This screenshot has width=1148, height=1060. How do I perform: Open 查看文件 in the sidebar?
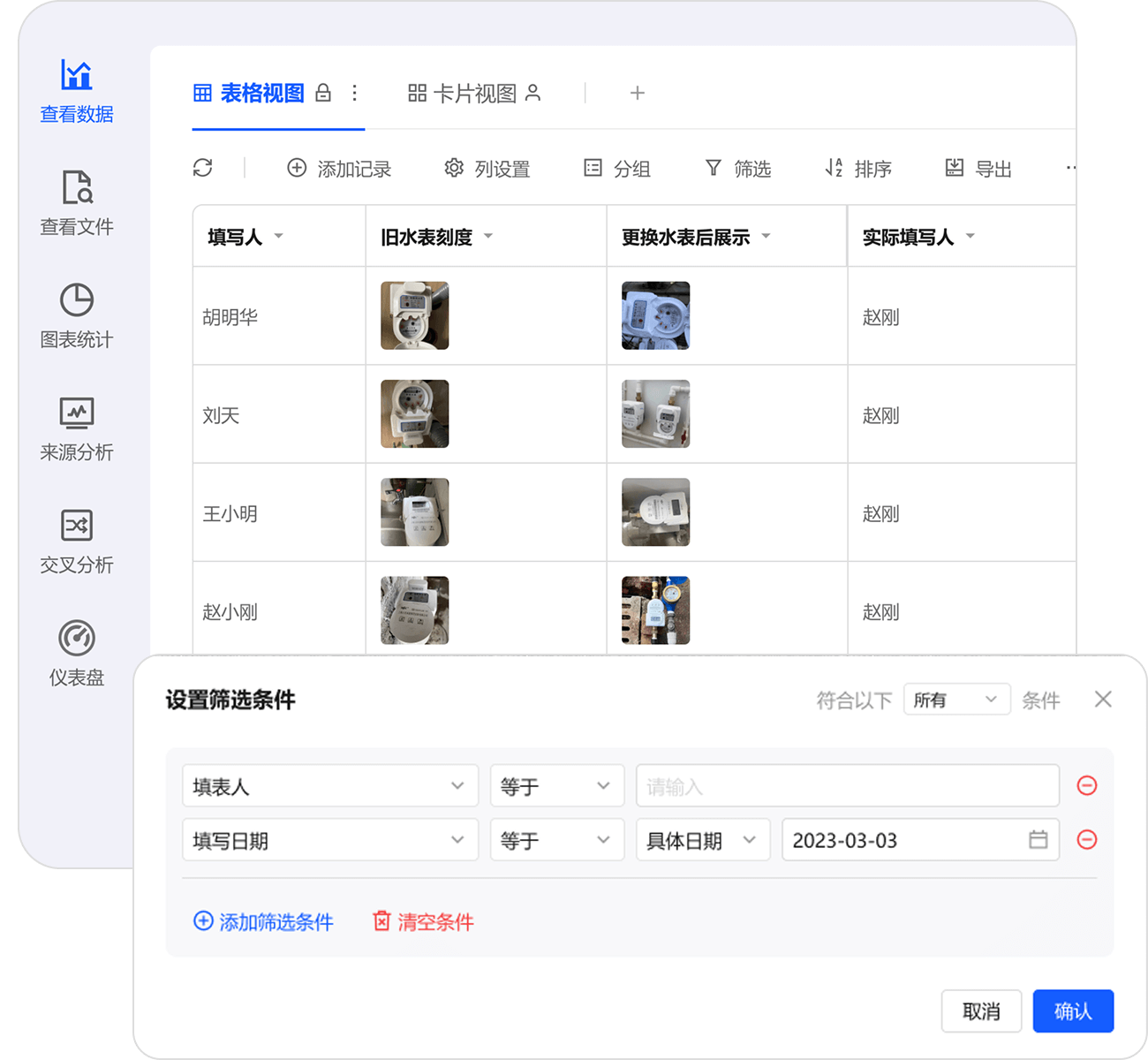click(77, 187)
